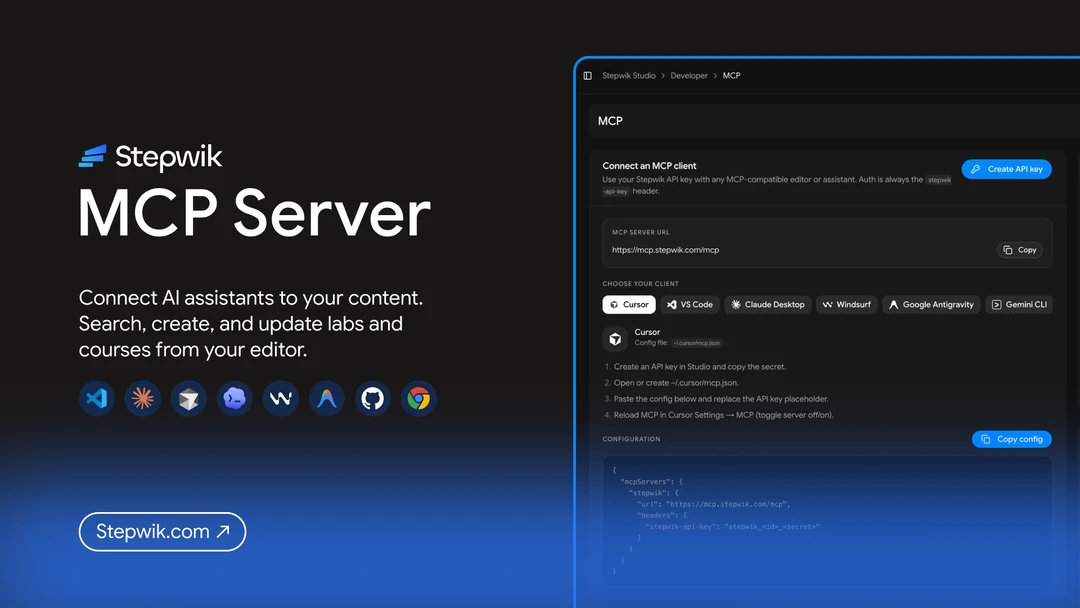Click the purple terminal chat round icon
Screen dimensions: 1080x608
(x=235, y=398)
